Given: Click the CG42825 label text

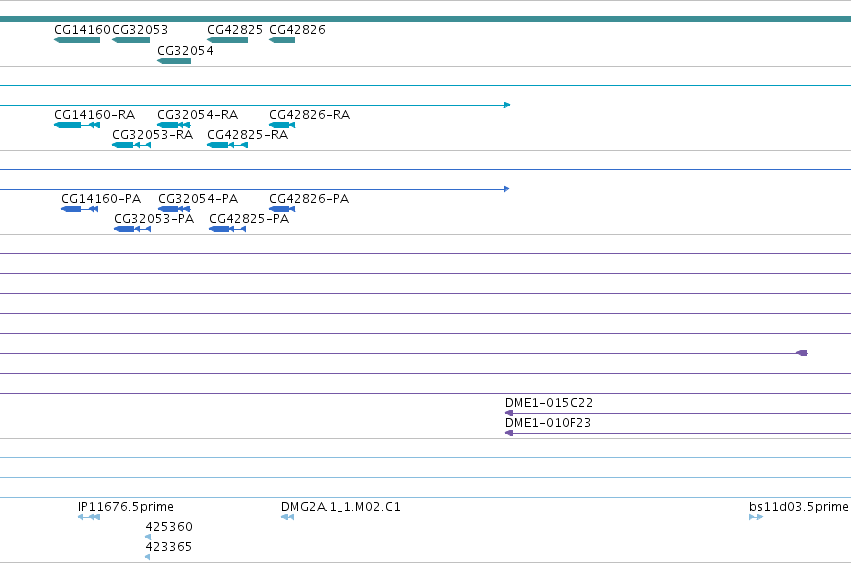Looking at the screenshot, I should point(235,30).
